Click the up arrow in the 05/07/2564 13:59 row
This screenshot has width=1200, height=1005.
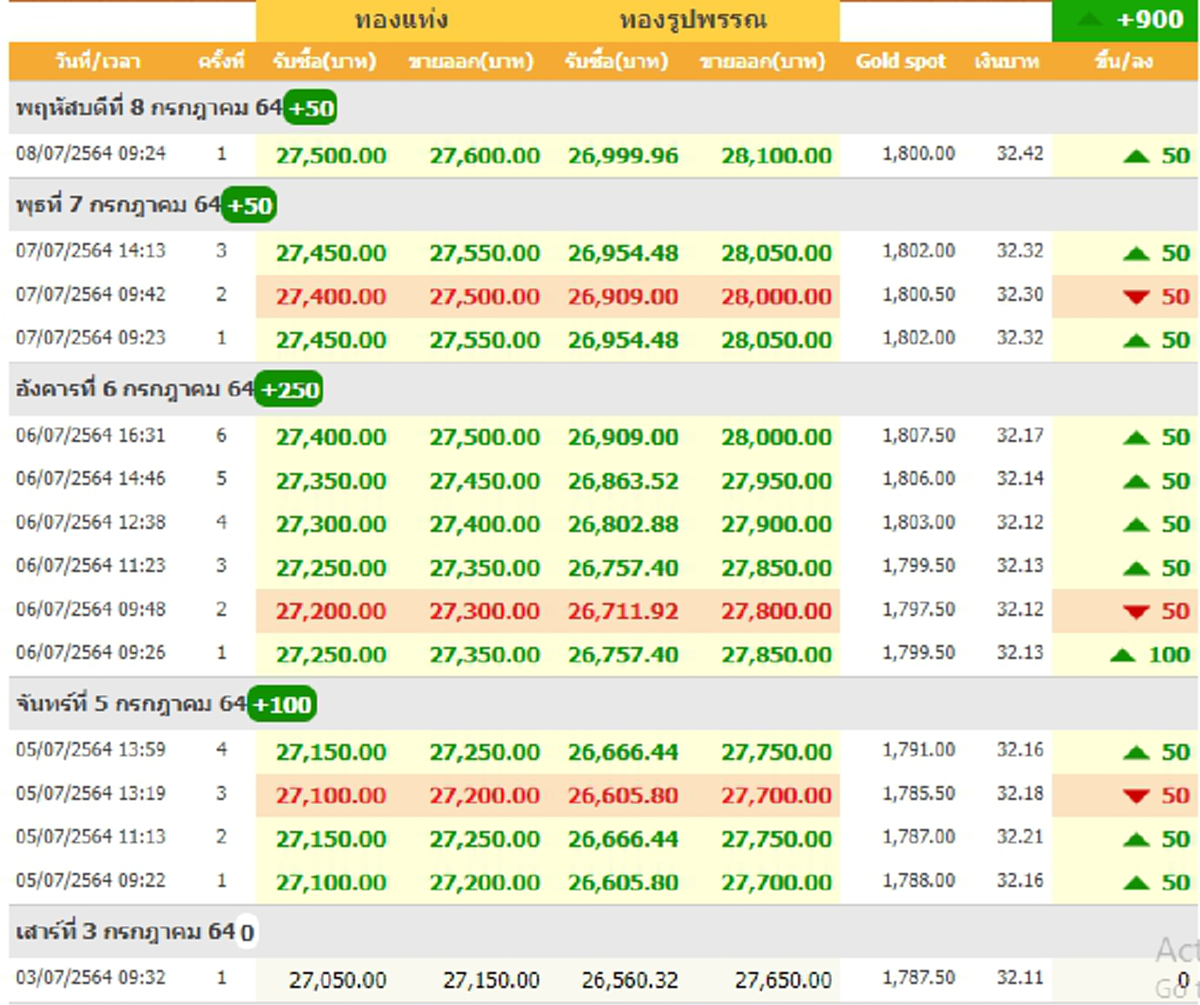[x=1136, y=752]
